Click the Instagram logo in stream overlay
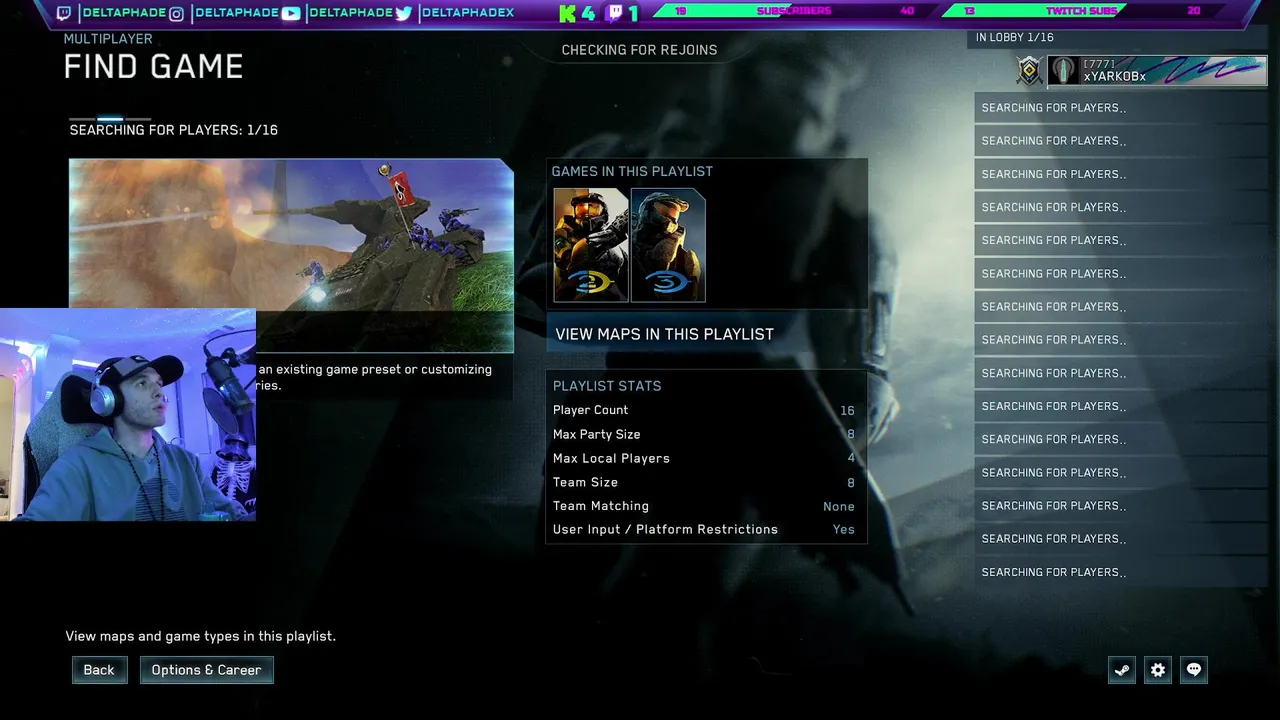This screenshot has height=720, width=1280. (176, 13)
